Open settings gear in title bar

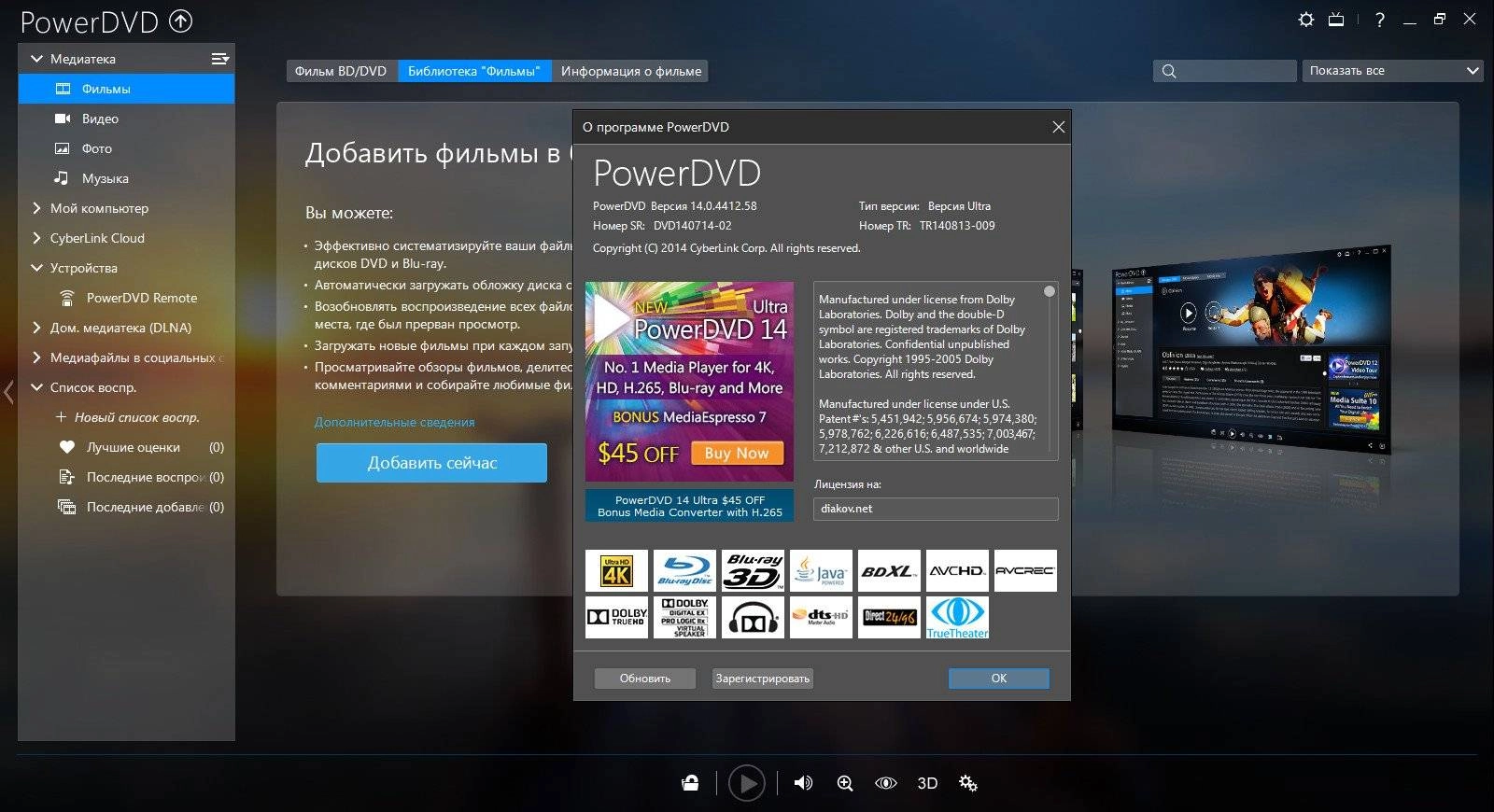(x=1306, y=19)
